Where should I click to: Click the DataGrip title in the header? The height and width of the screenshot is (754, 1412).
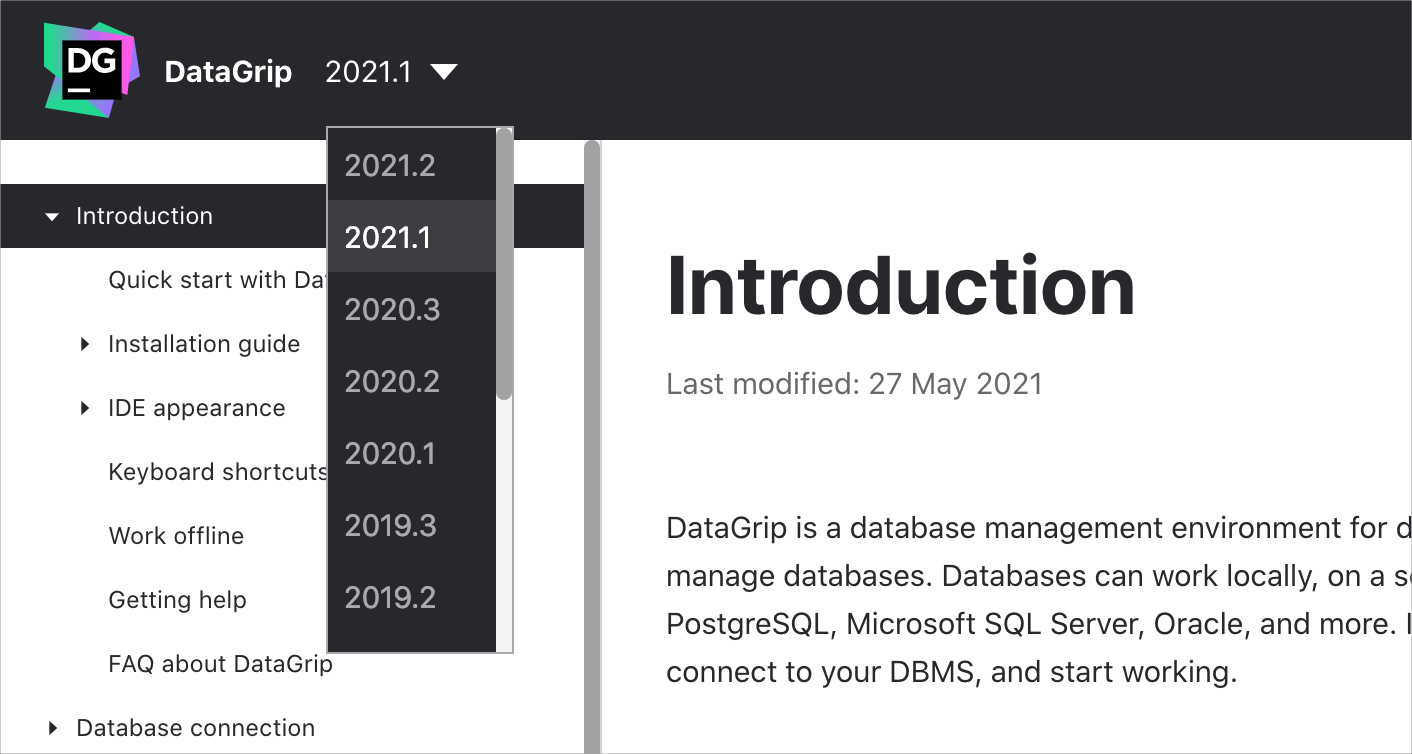pyautogui.click(x=228, y=71)
